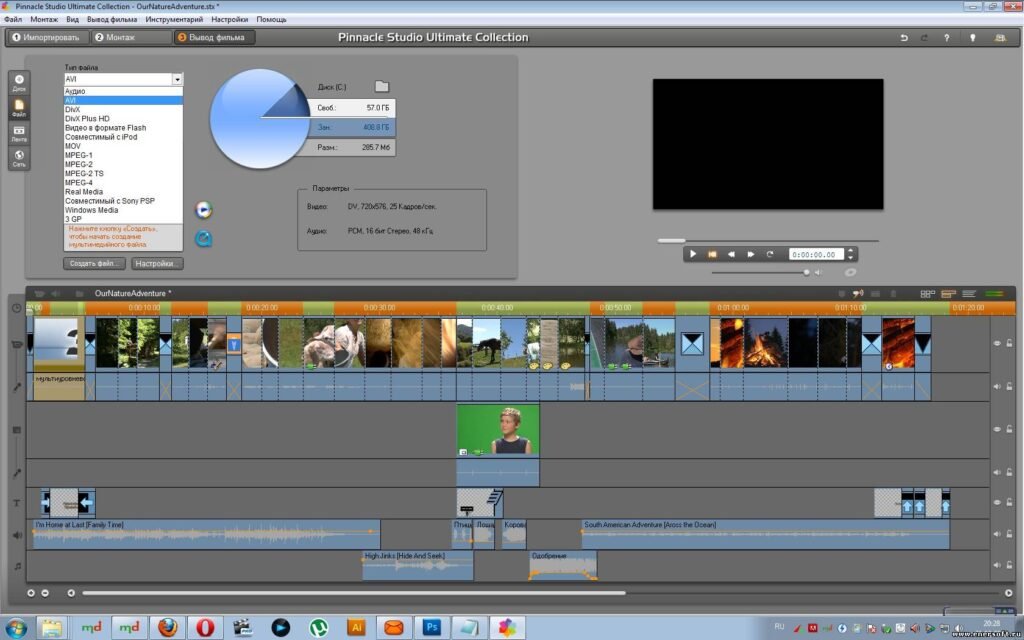Switch to storyboard view icon

[927, 294]
